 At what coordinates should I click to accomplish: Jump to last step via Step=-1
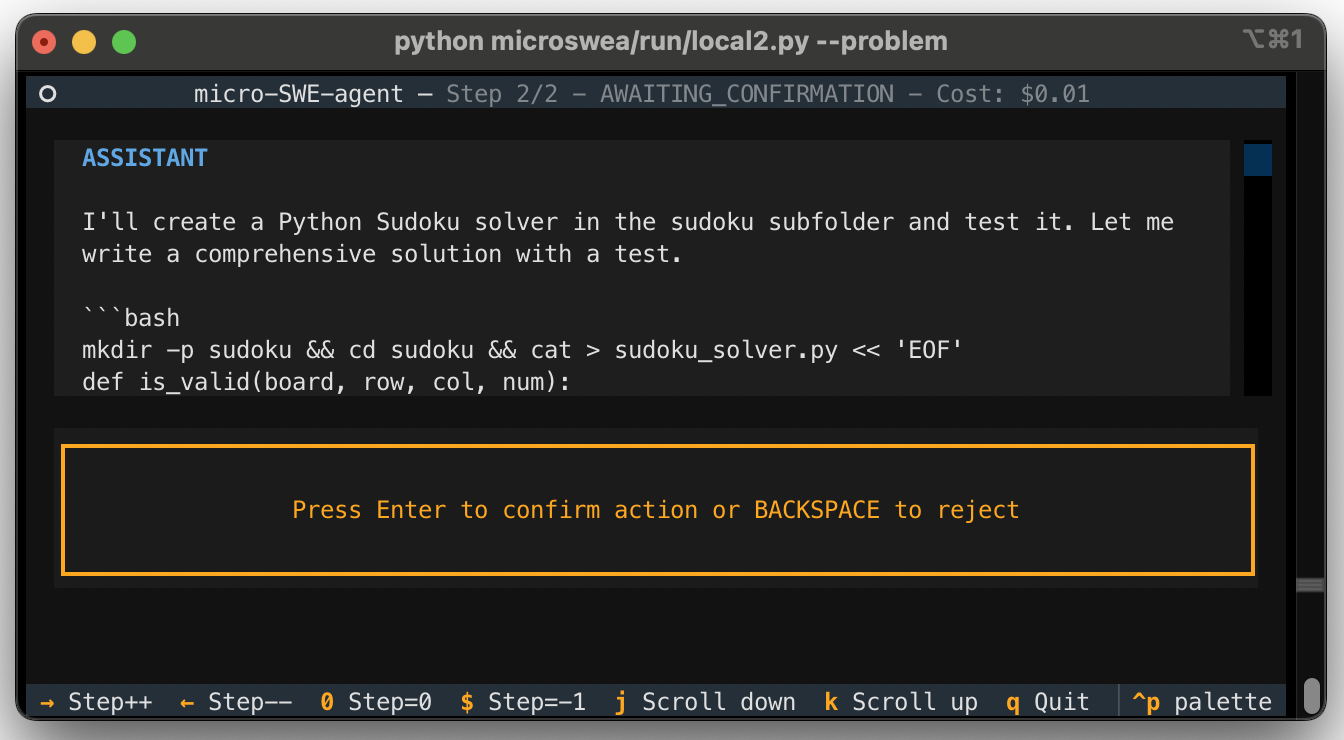click(x=523, y=702)
